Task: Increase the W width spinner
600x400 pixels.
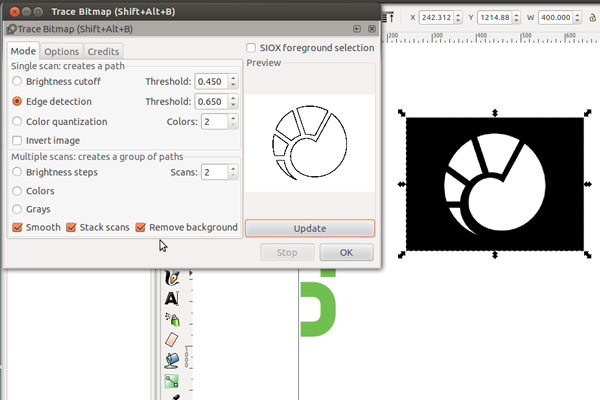Action: click(577, 15)
